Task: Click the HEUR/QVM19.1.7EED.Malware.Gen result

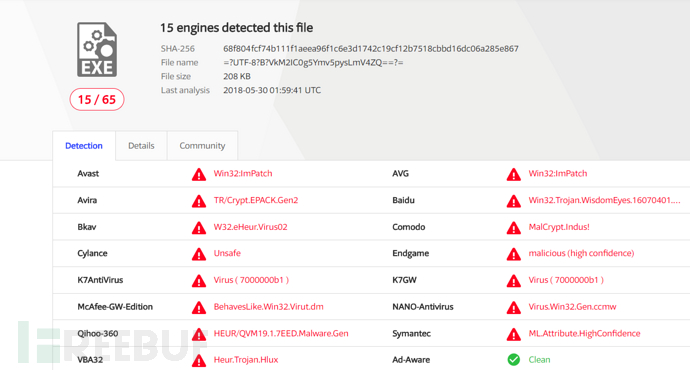Action: (x=281, y=333)
